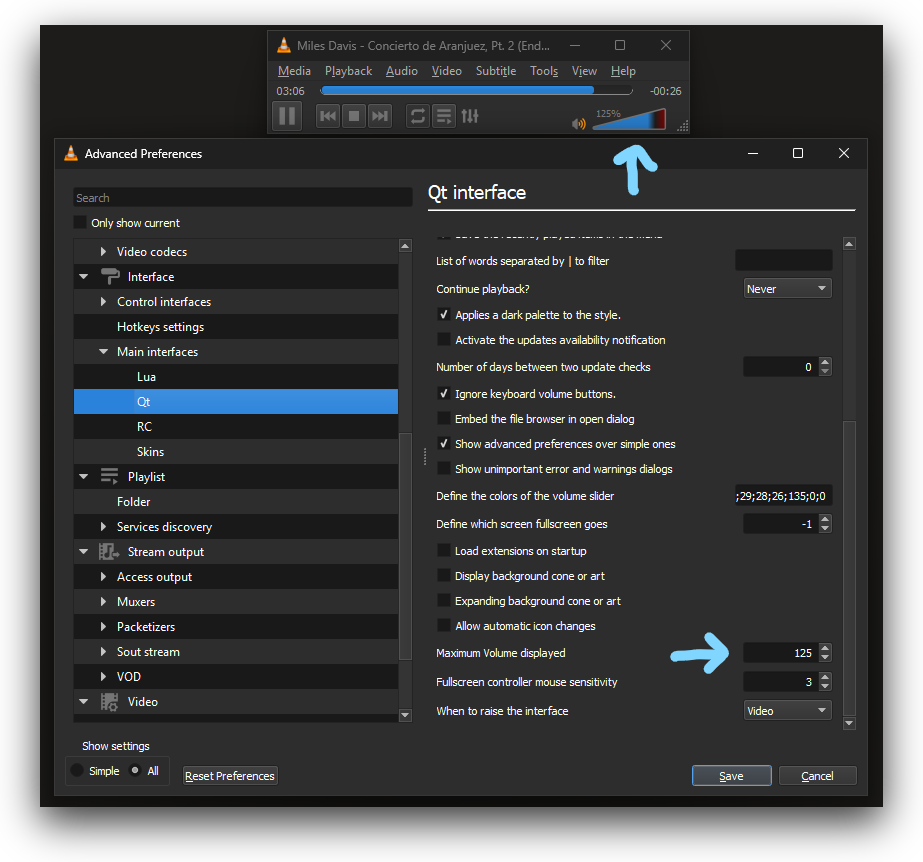
Task: Open extended settings equalizer icon
Action: tap(470, 116)
